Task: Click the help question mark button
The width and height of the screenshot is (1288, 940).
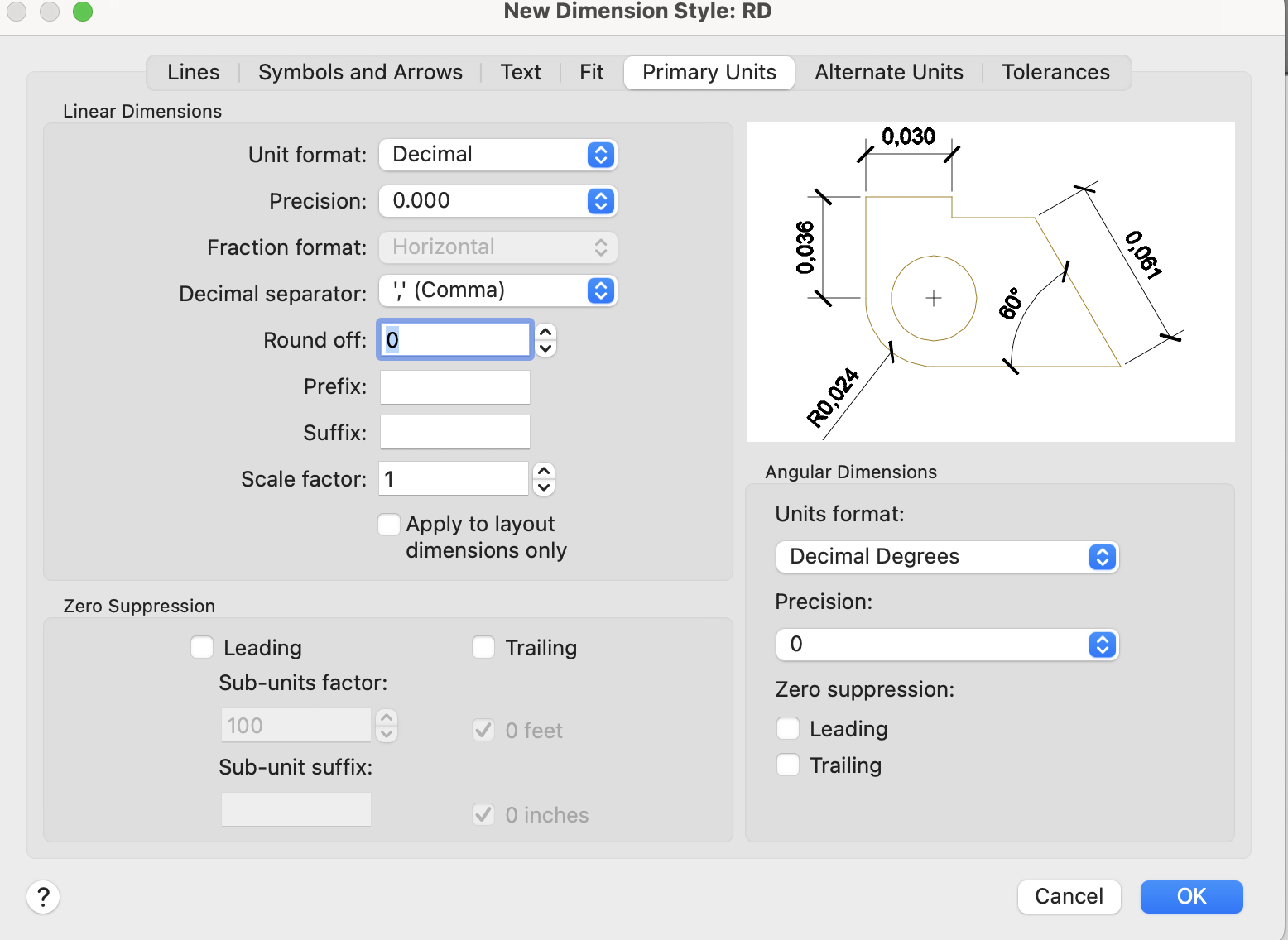Action: [43, 897]
